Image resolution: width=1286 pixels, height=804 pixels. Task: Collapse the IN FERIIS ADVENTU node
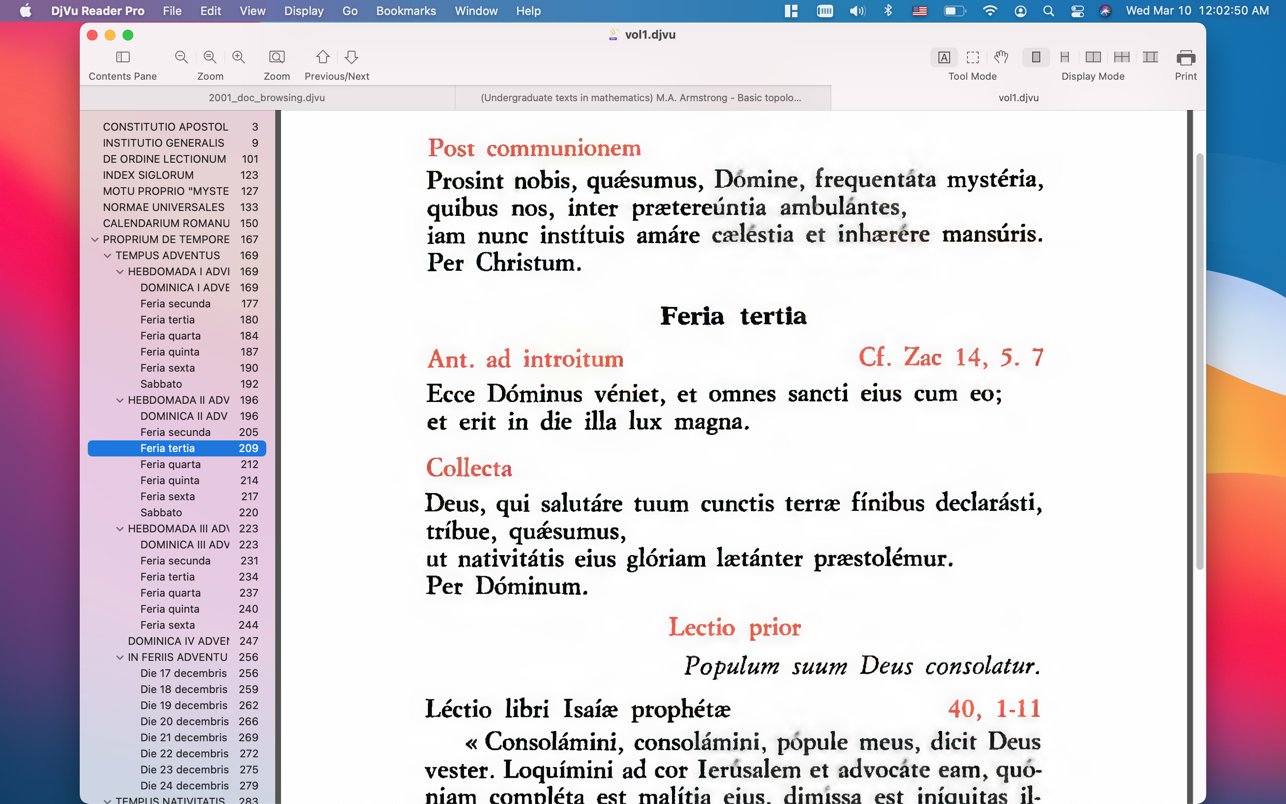tap(120, 658)
